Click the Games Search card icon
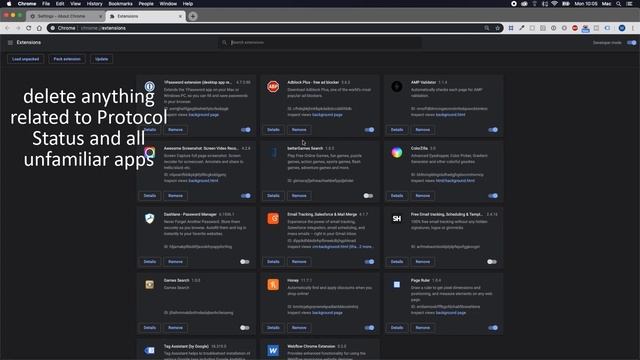The image size is (640, 360). (150, 284)
